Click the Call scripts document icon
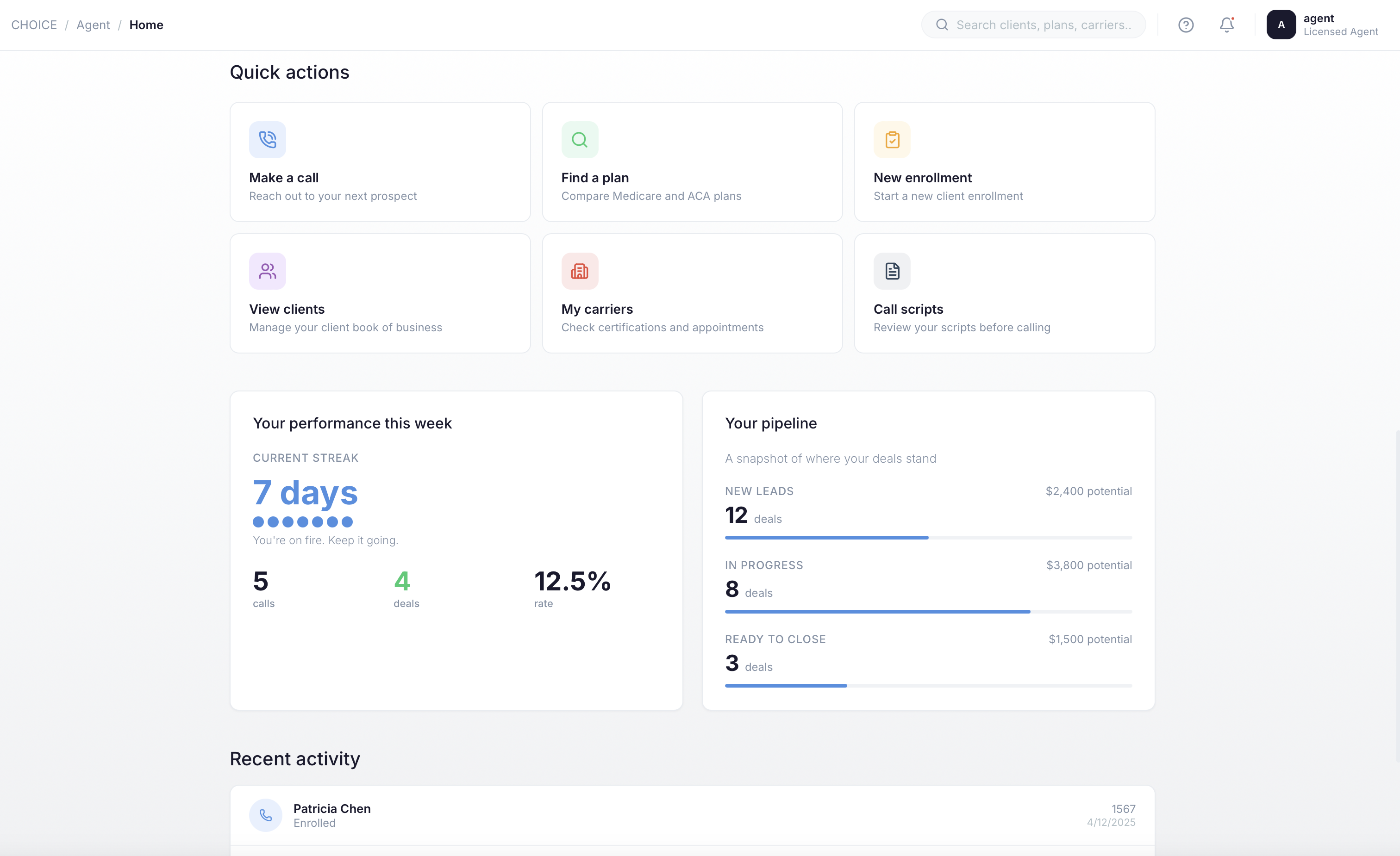1400x856 pixels. point(892,271)
